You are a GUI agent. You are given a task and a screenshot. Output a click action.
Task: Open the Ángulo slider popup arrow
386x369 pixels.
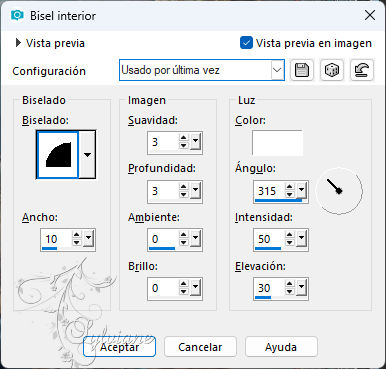tap(301, 190)
